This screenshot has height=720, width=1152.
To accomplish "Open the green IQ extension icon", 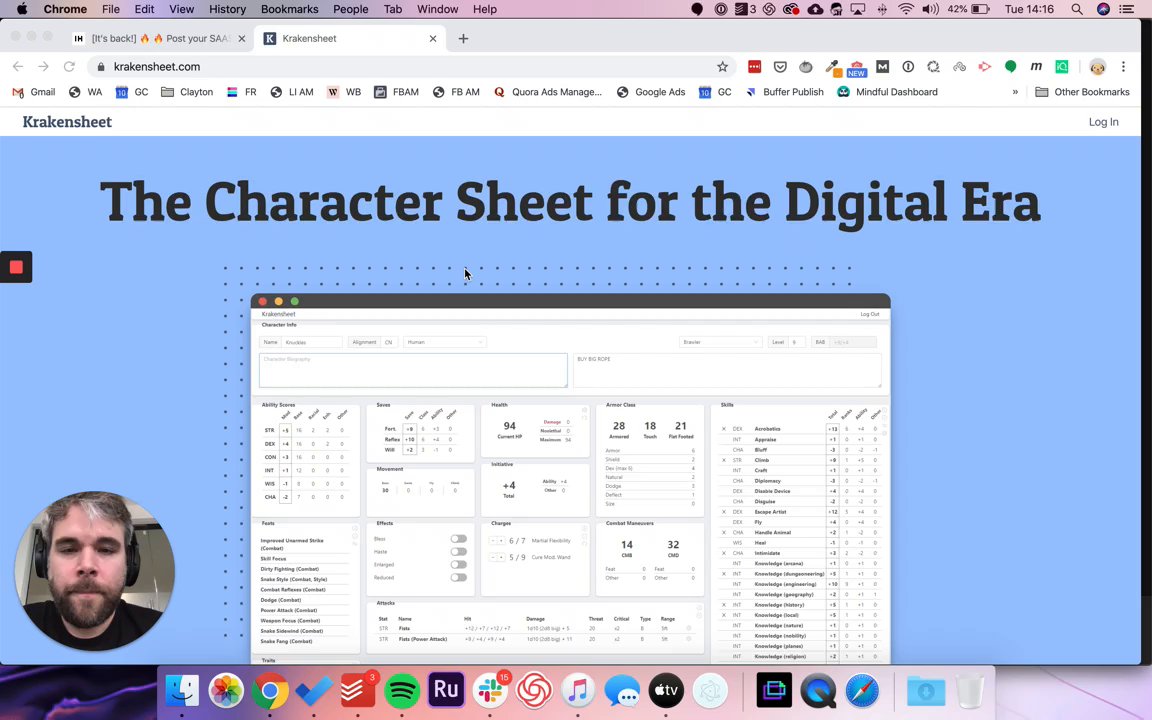I will coord(1062,67).
